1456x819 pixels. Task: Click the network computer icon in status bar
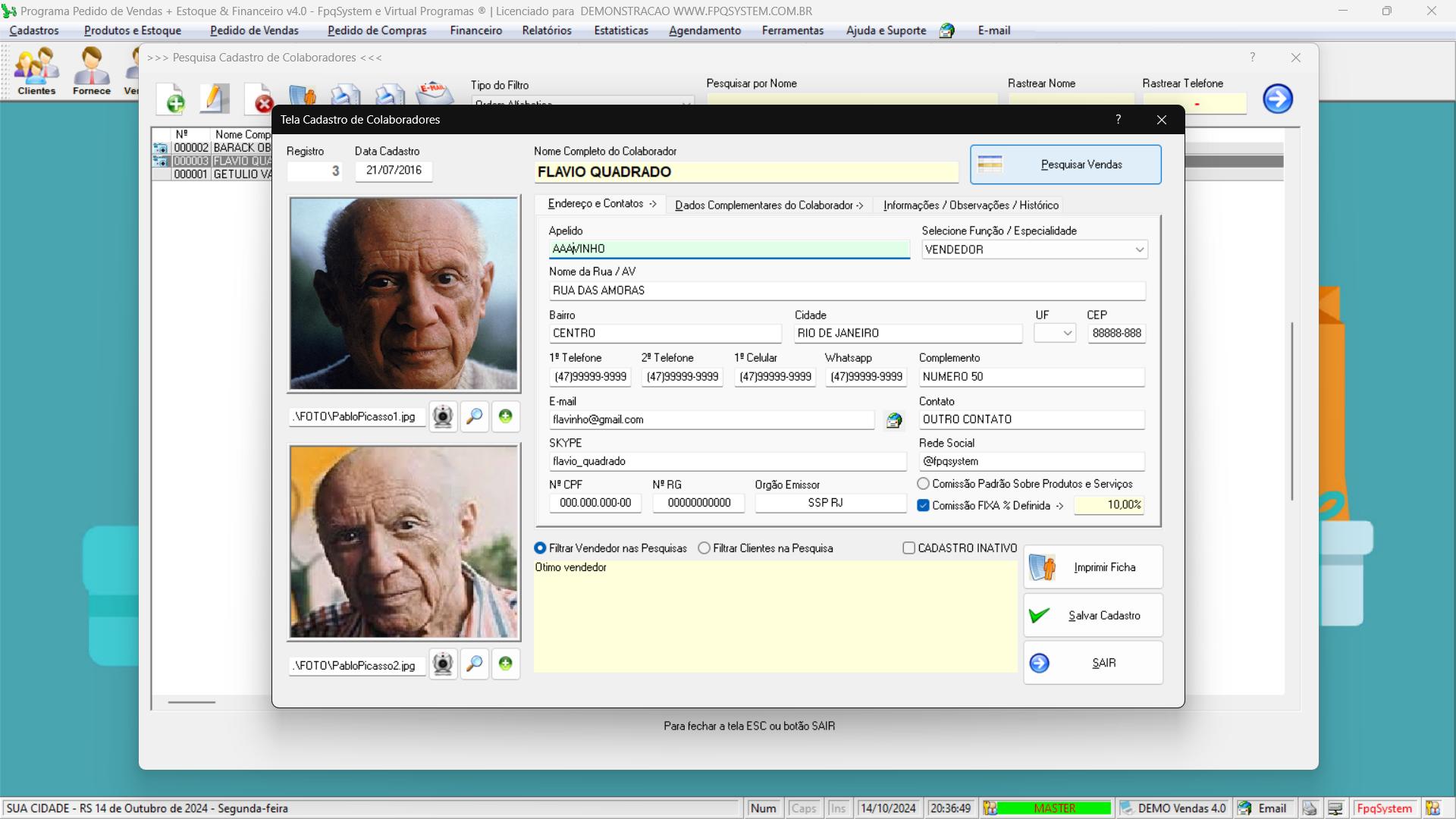pyautogui.click(x=1335, y=808)
